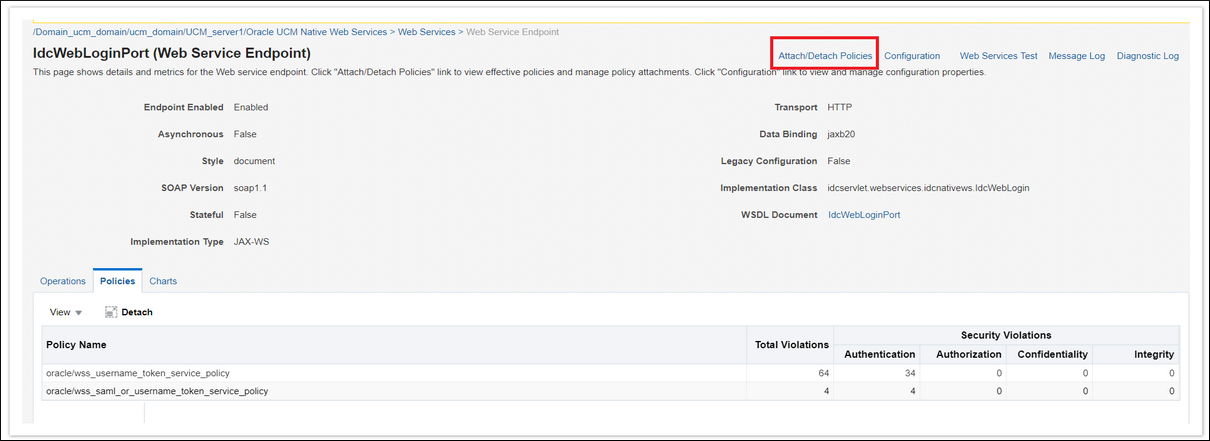This screenshot has height=441, width=1210.
Task: Select oracle/wss_saml_or_username_token_service_policy row
Action: pyautogui.click(x=610, y=391)
